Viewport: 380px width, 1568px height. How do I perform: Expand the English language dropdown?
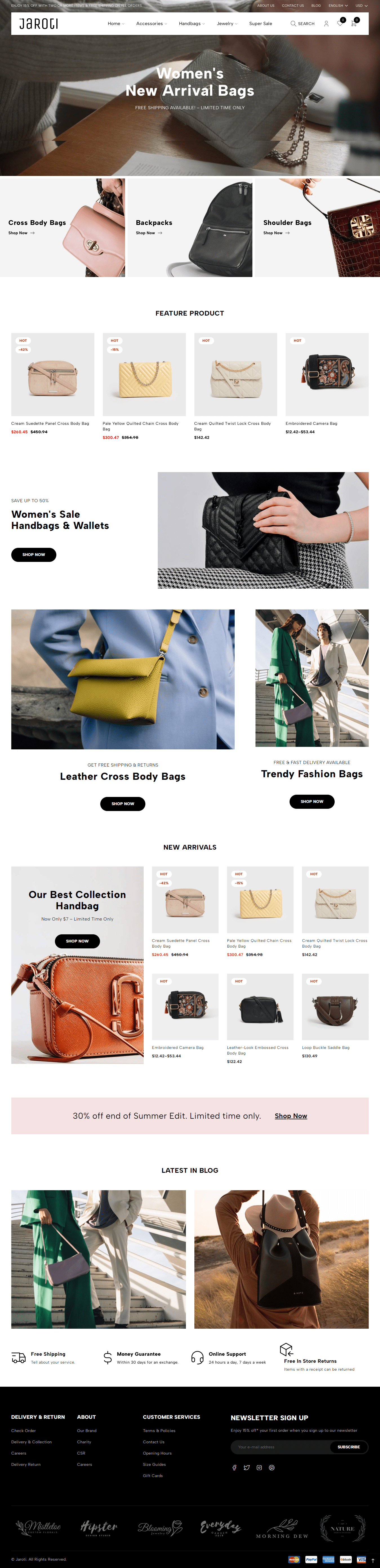pos(338,5)
